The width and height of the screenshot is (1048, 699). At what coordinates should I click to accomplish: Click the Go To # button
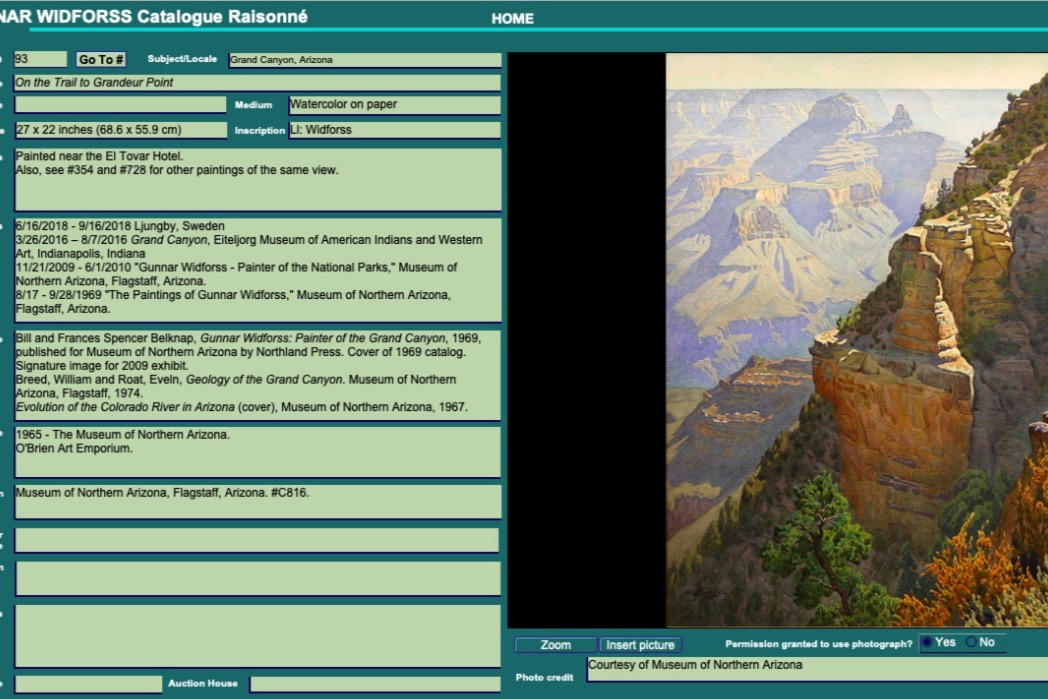pos(101,59)
